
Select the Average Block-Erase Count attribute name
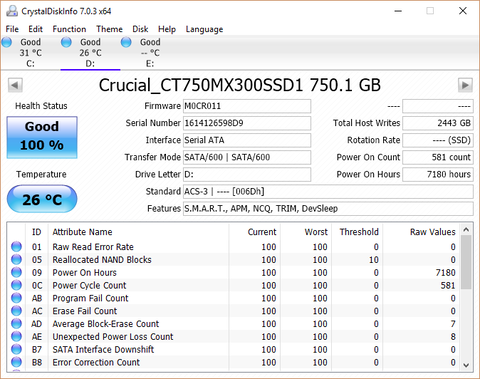(x=106, y=324)
